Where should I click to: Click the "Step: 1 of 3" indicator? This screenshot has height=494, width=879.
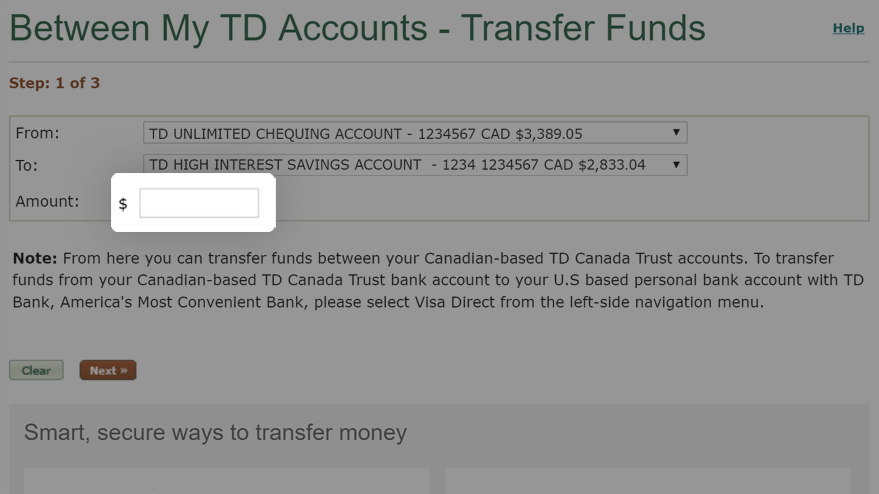[54, 83]
